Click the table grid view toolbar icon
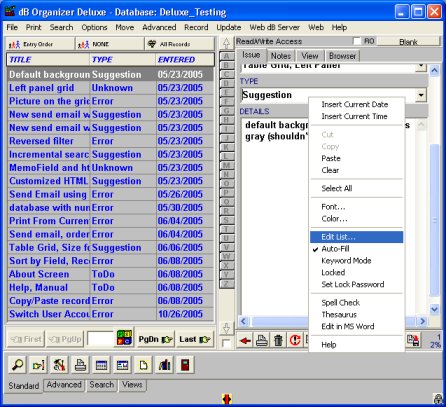 point(101,365)
